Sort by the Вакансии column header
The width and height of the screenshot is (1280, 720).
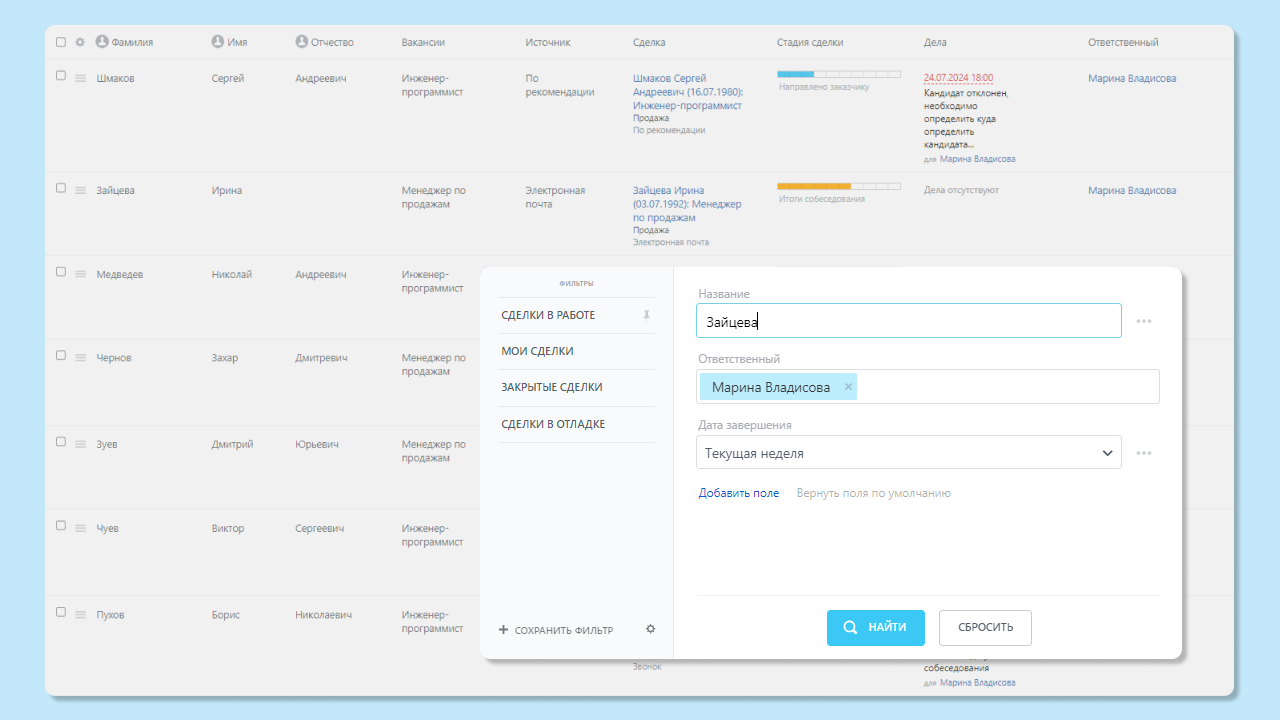coord(423,42)
